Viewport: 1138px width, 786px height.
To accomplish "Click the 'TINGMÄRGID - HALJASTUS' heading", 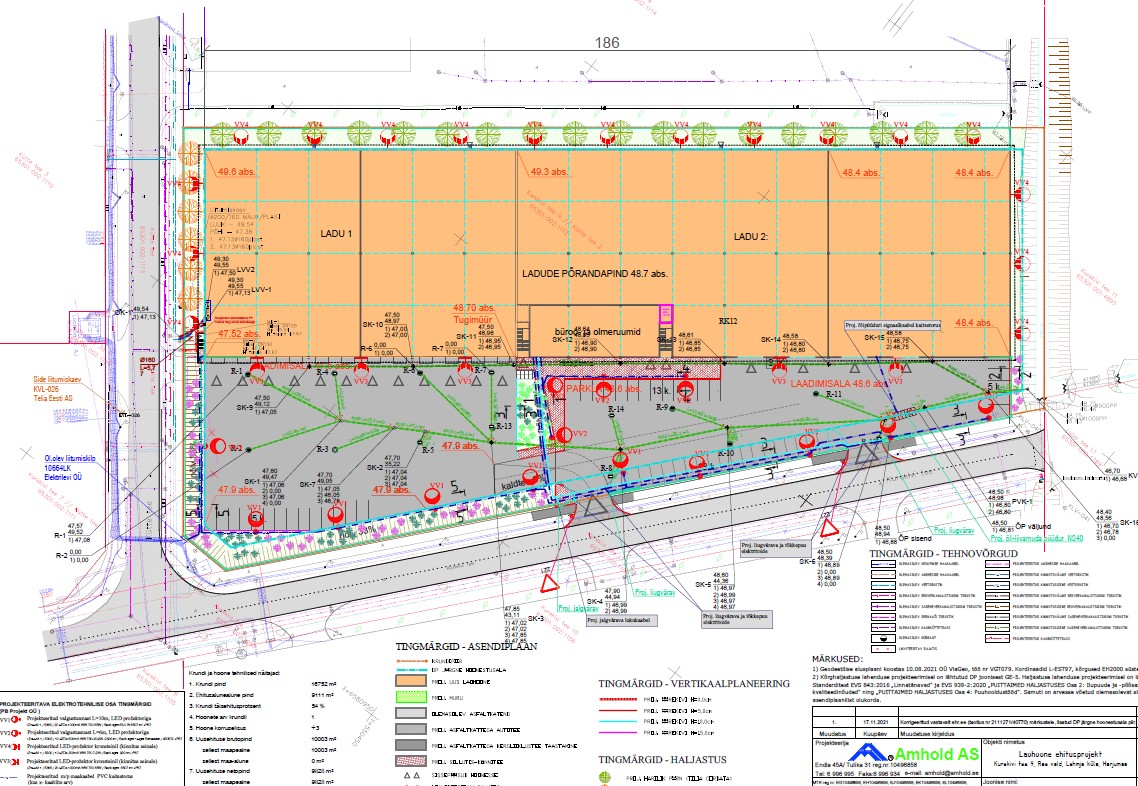I will (x=663, y=759).
